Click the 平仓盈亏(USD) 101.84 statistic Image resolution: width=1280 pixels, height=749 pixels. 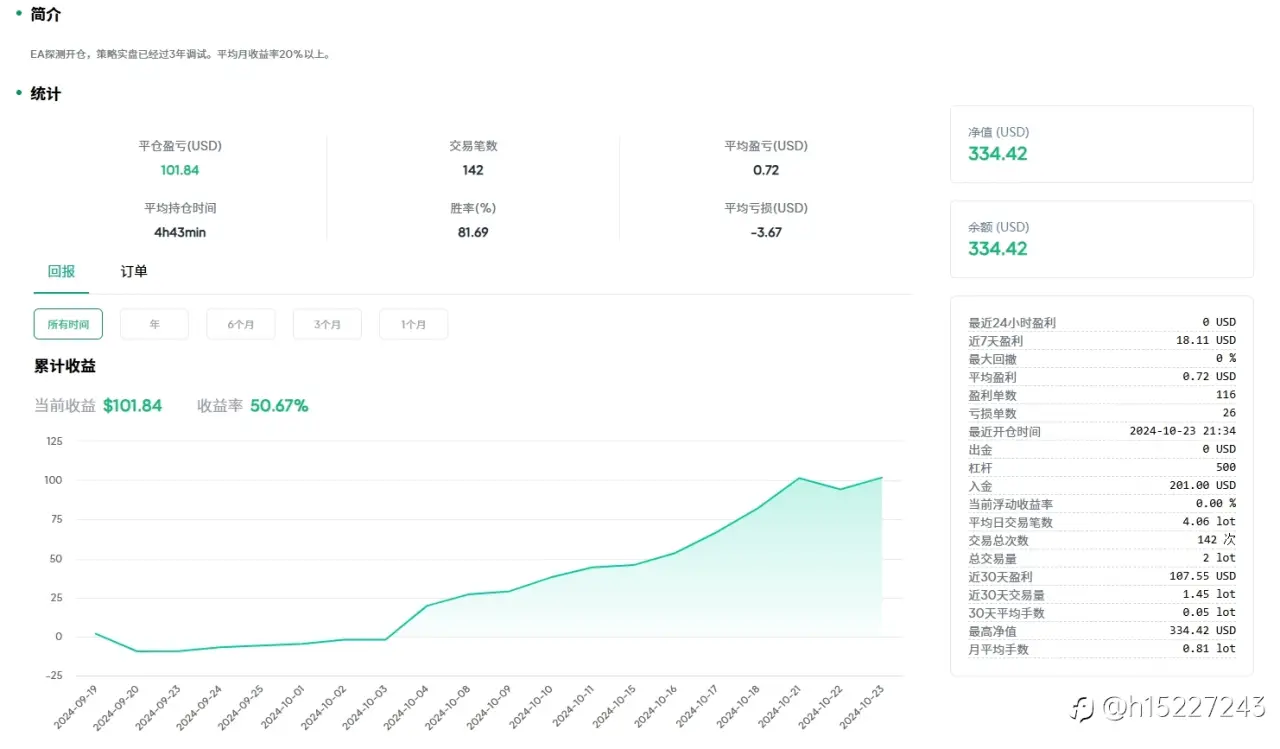[180, 158]
